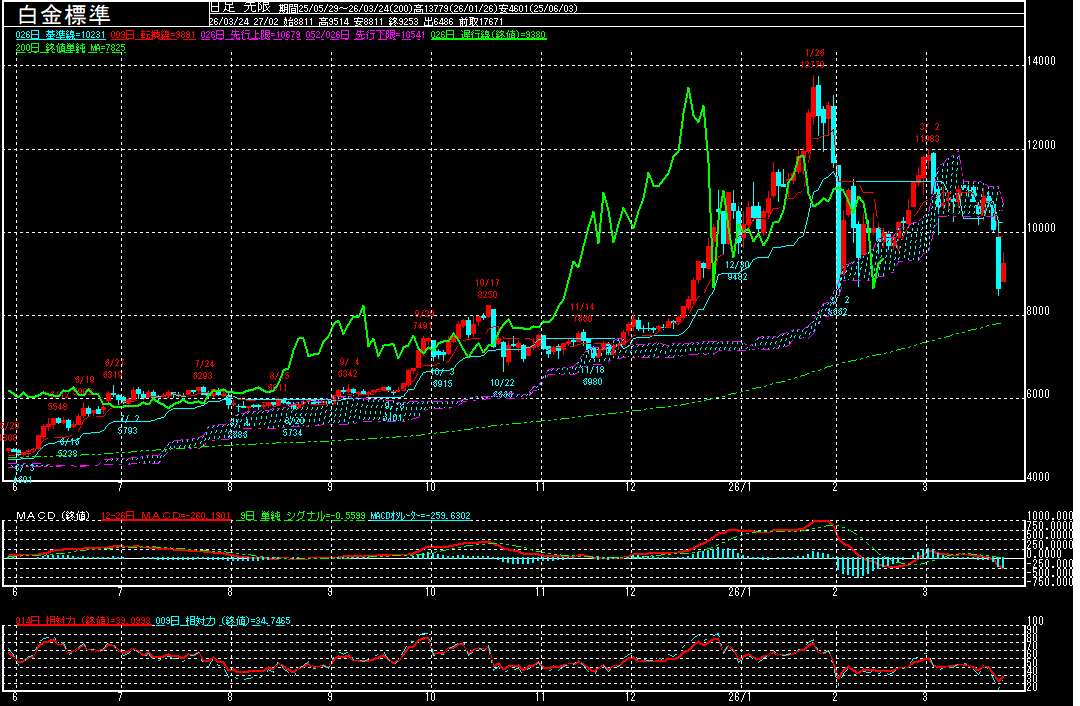Click the 10/22 low marker label

(x=502, y=388)
